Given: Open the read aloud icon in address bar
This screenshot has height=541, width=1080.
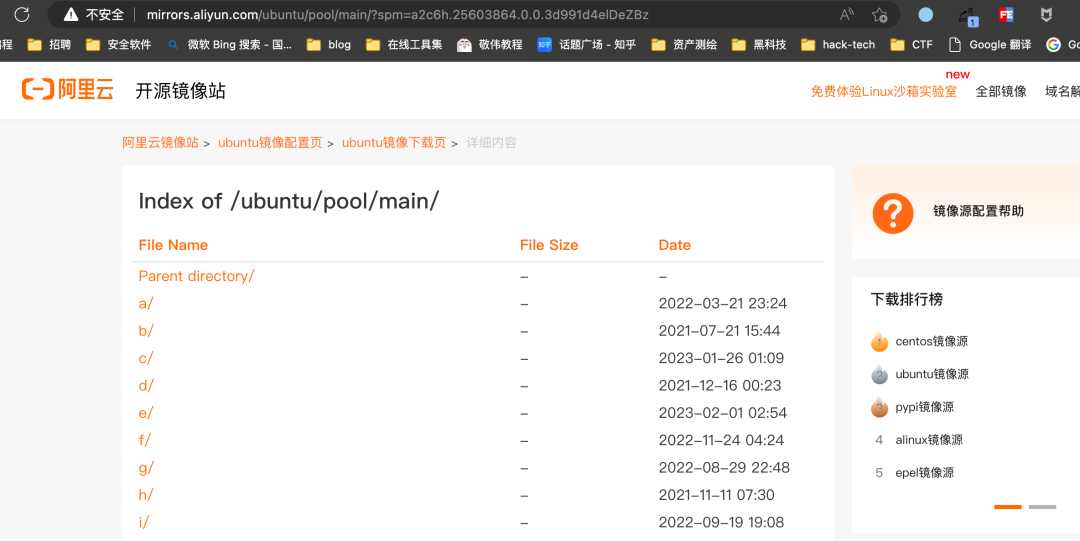Looking at the screenshot, I should pos(847,14).
